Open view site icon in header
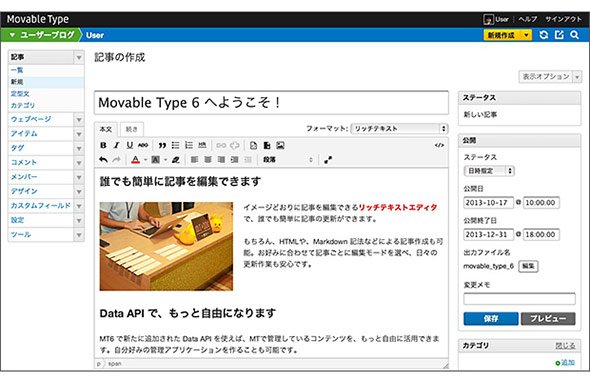The height and width of the screenshot is (381, 590). [559, 35]
